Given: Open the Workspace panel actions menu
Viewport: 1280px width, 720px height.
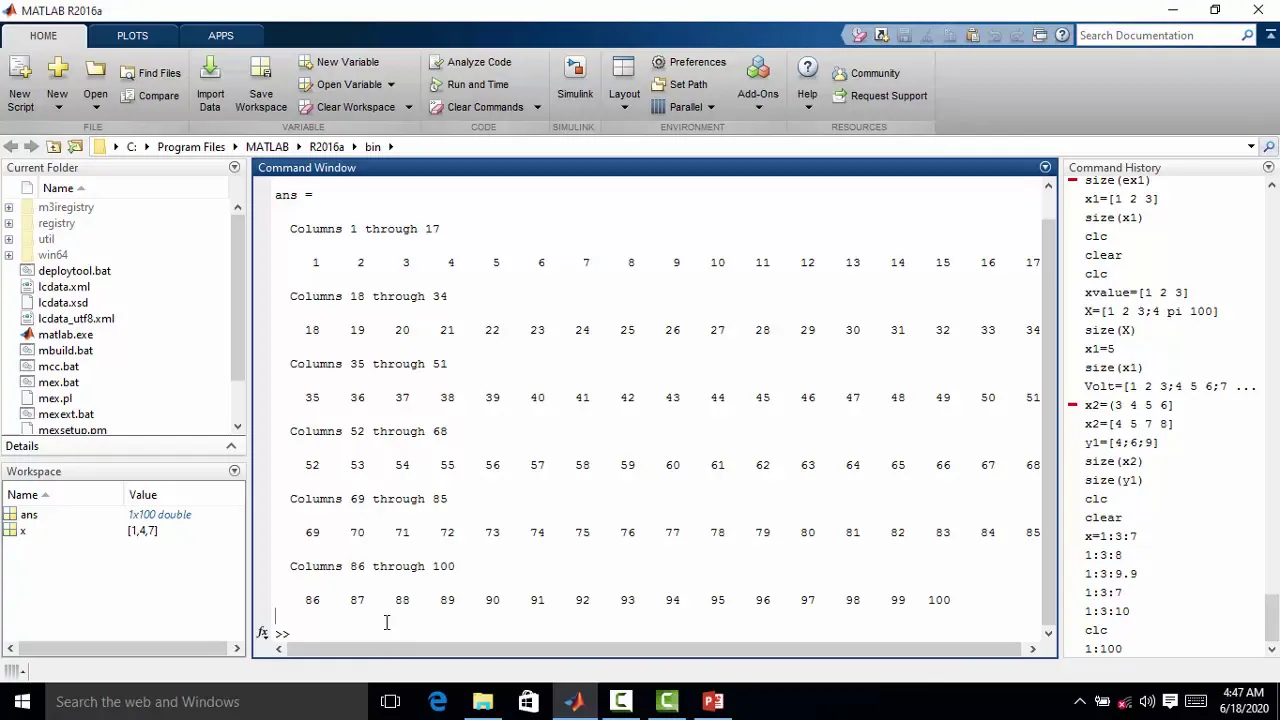Looking at the screenshot, I should point(234,471).
